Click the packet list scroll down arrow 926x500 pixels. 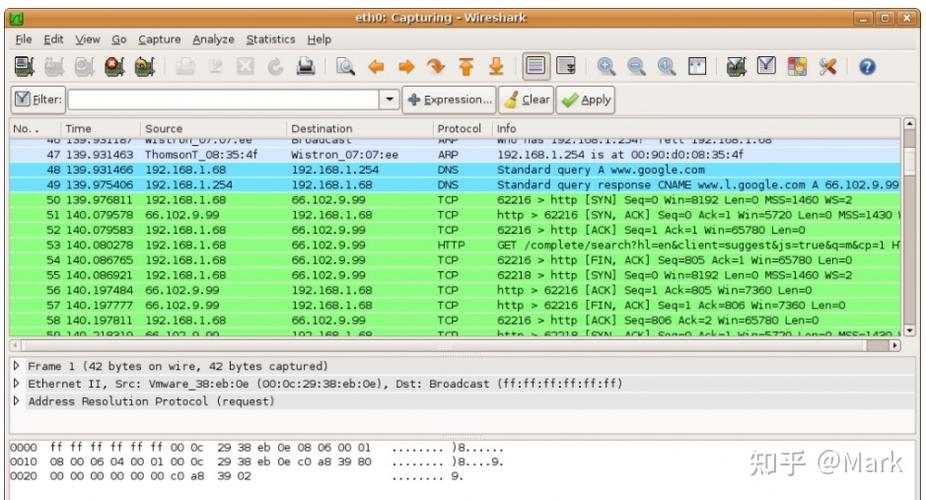click(909, 331)
